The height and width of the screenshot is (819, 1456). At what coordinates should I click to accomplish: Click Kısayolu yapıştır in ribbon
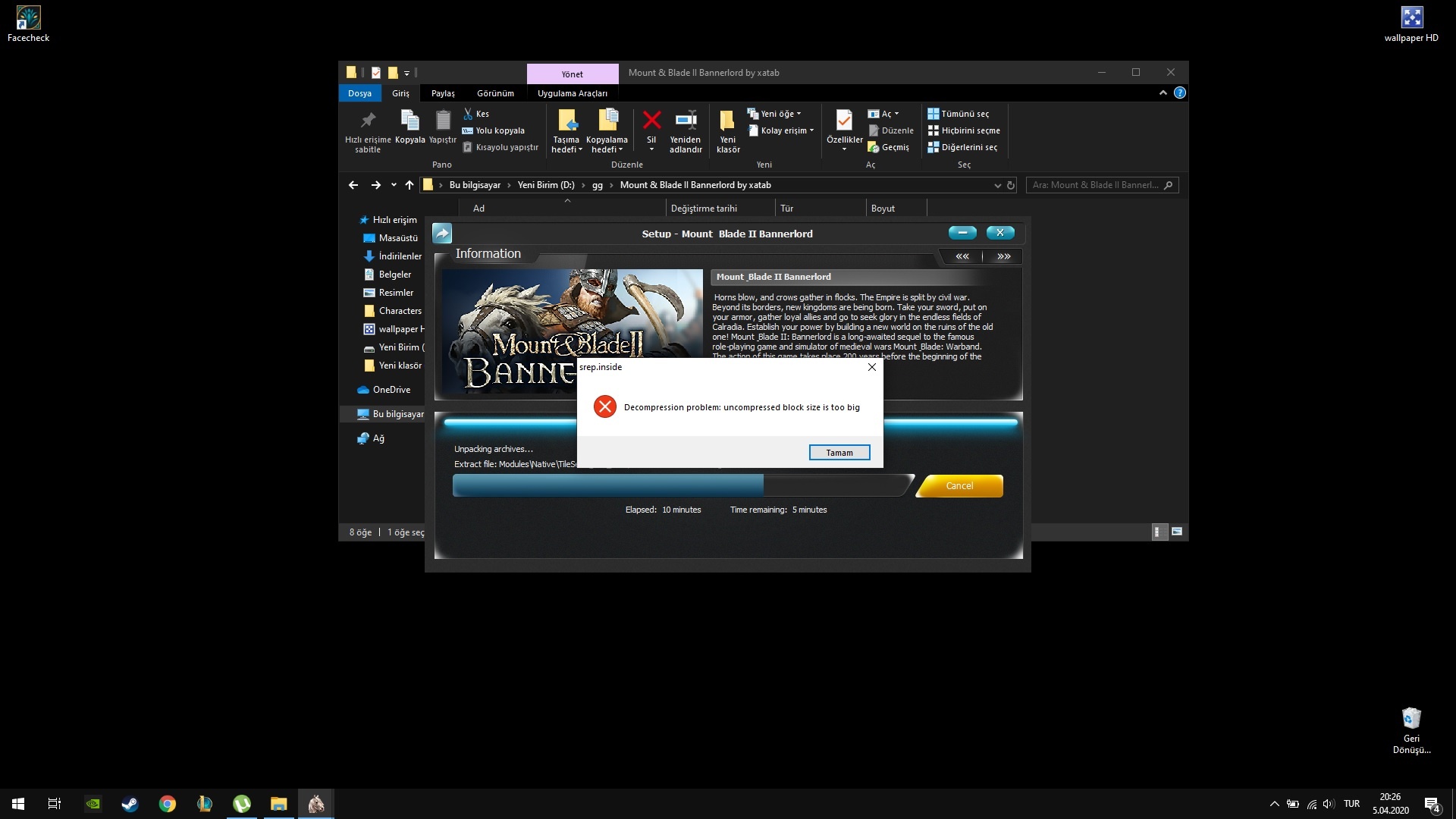click(500, 147)
